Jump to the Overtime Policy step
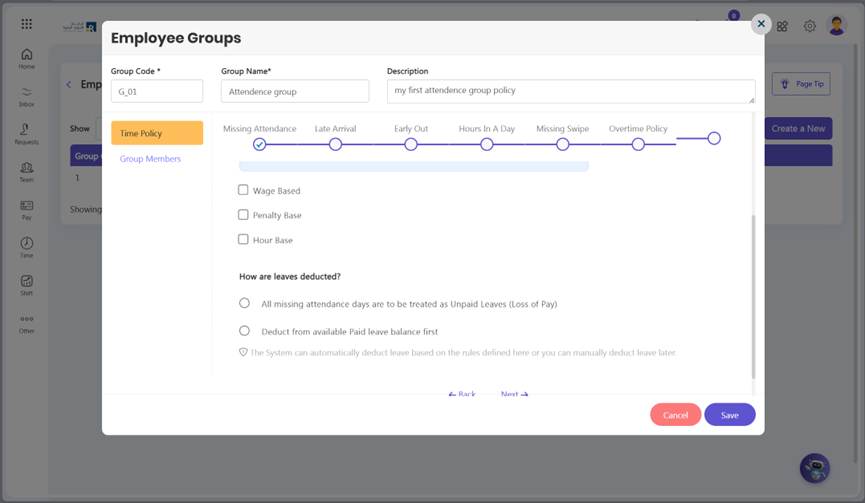The height and width of the screenshot is (503, 865). click(638, 145)
